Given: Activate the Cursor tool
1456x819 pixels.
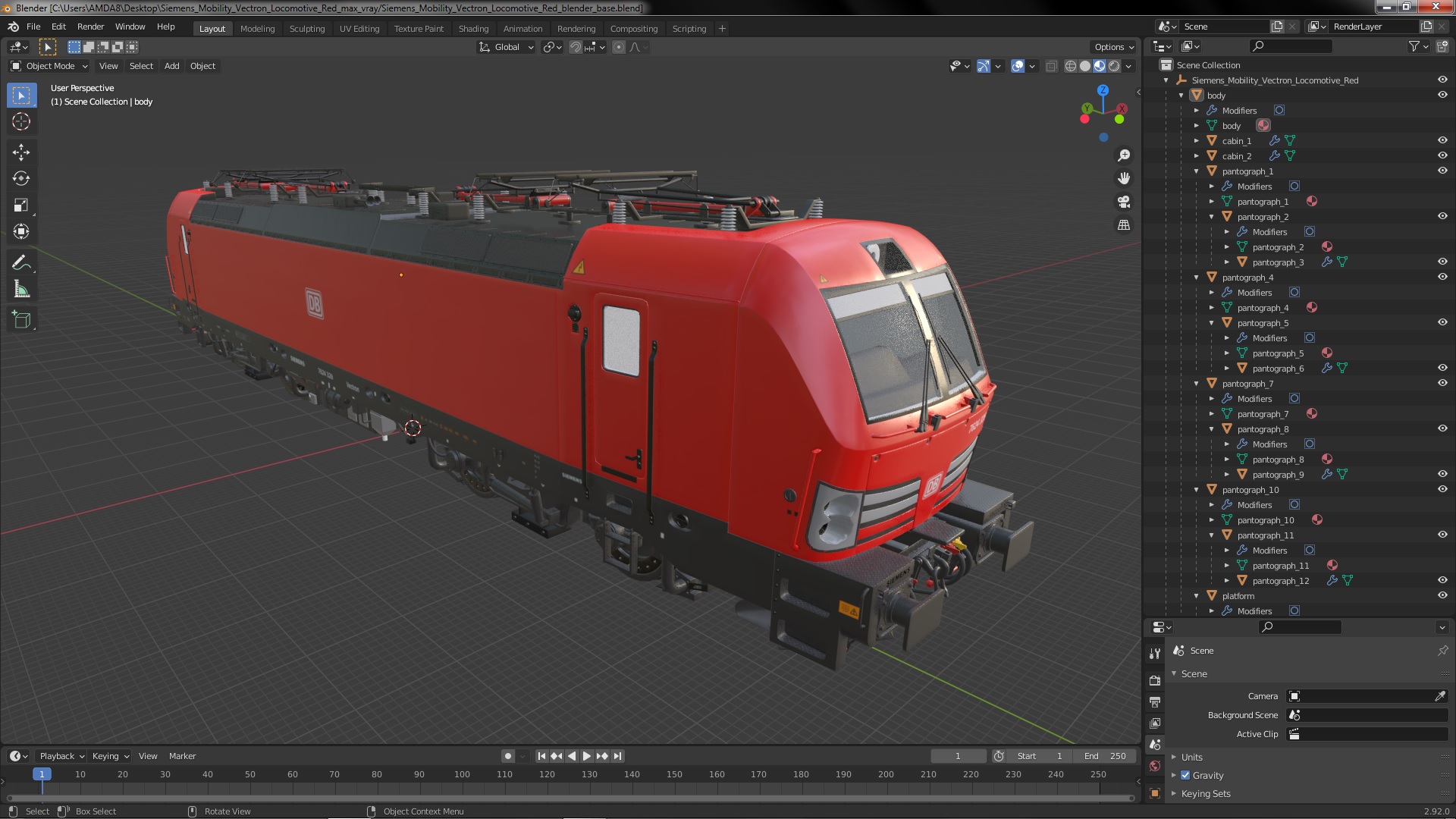Looking at the screenshot, I should 21,121.
